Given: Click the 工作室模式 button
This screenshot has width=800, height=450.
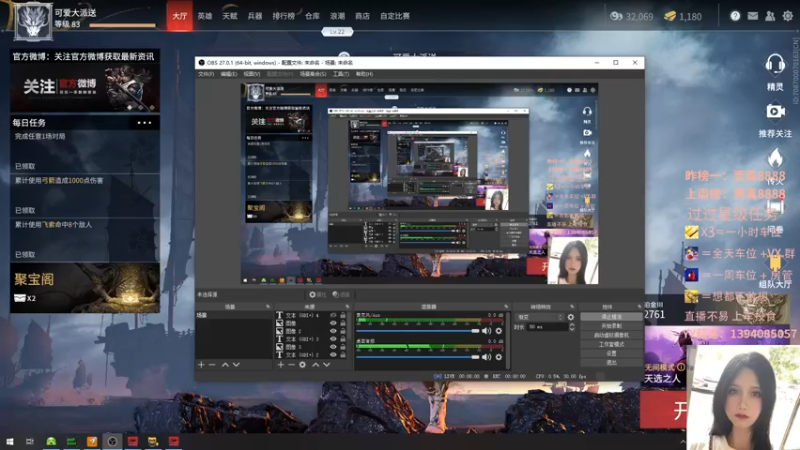Looking at the screenshot, I should tap(611, 344).
